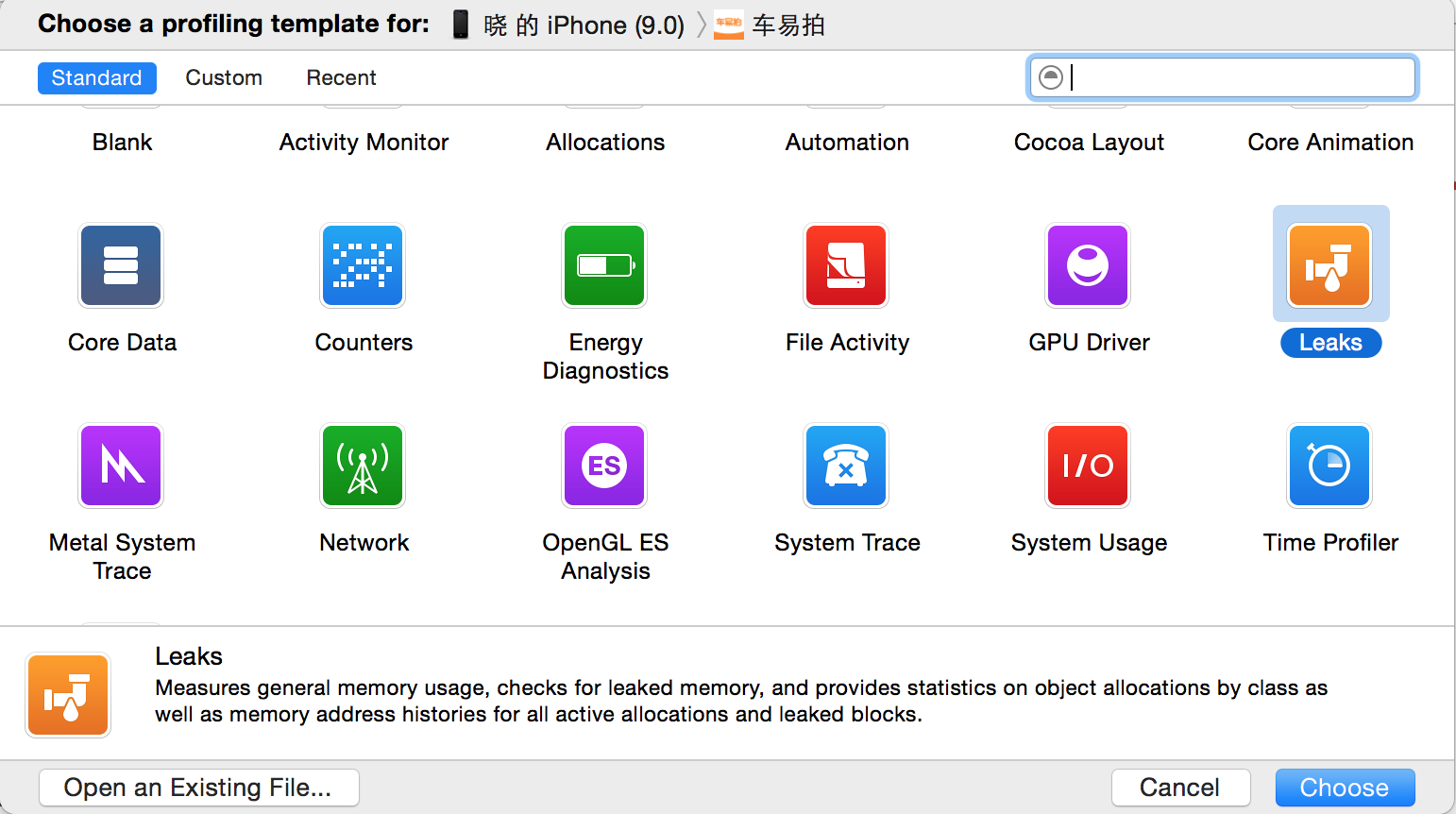Click the Network label text
This screenshot has height=814, width=1456.
click(x=364, y=543)
